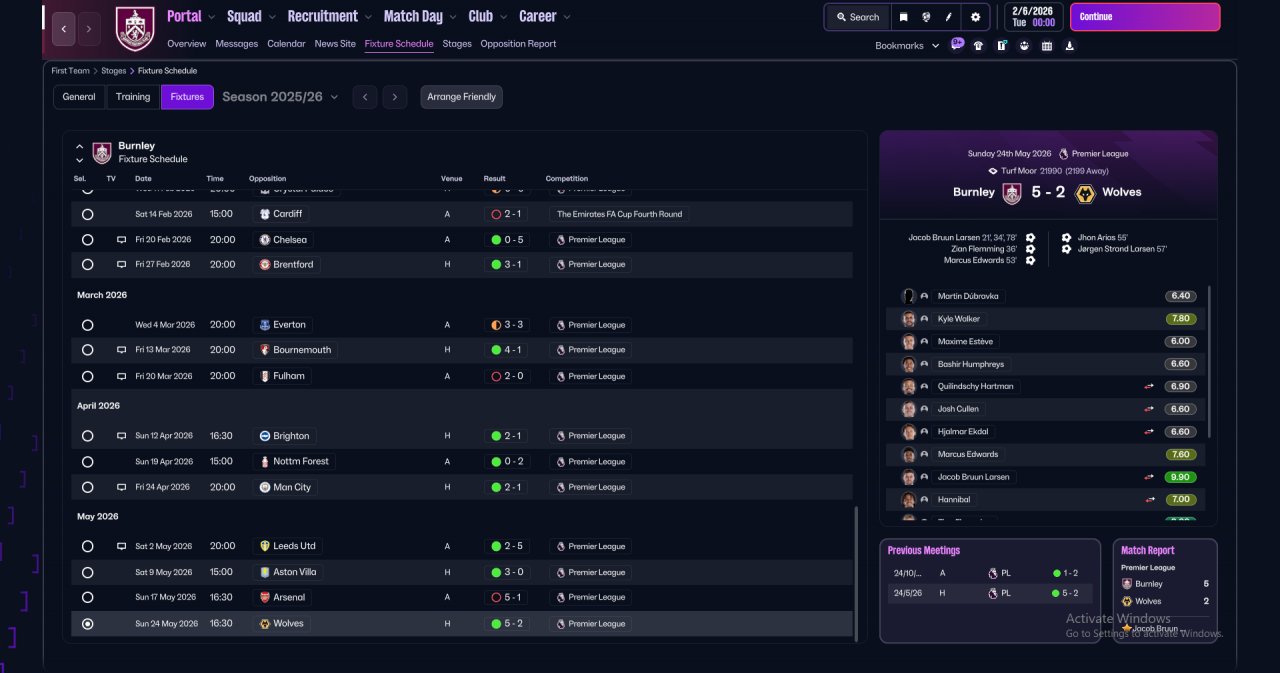Click the Continue button
Viewport: 1280px width, 673px height.
point(1145,17)
